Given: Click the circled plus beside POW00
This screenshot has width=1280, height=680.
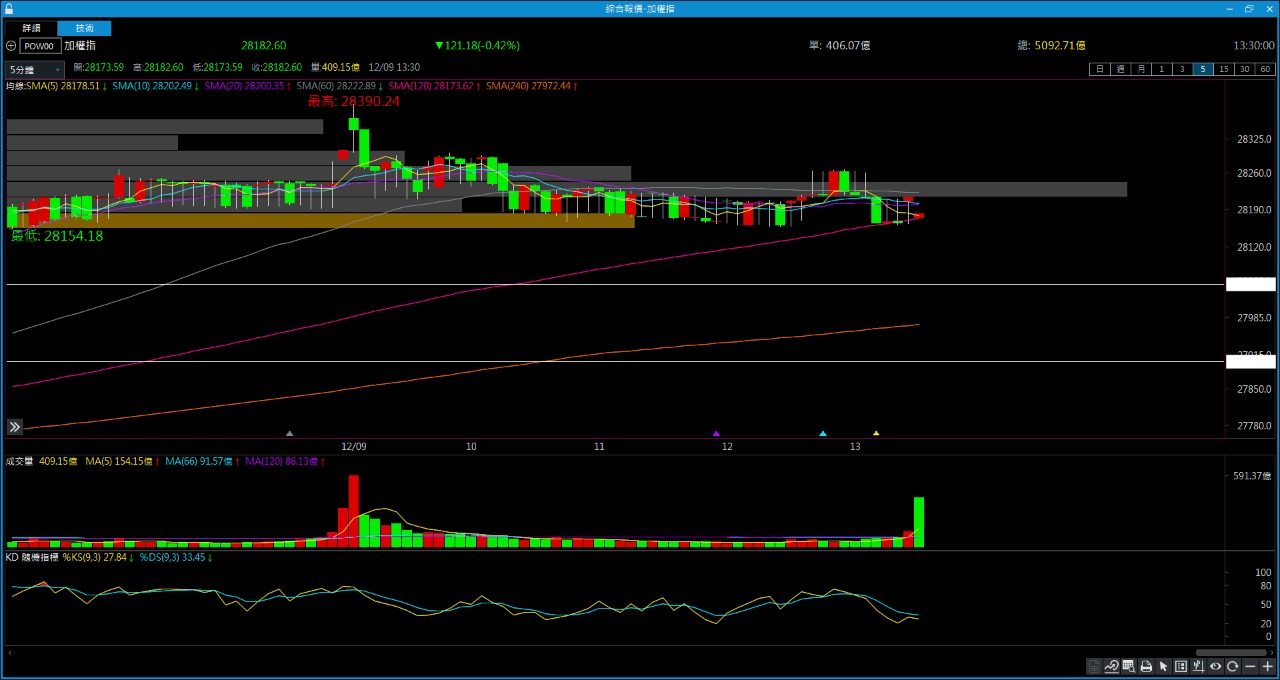Looking at the screenshot, I should tap(11, 46).
